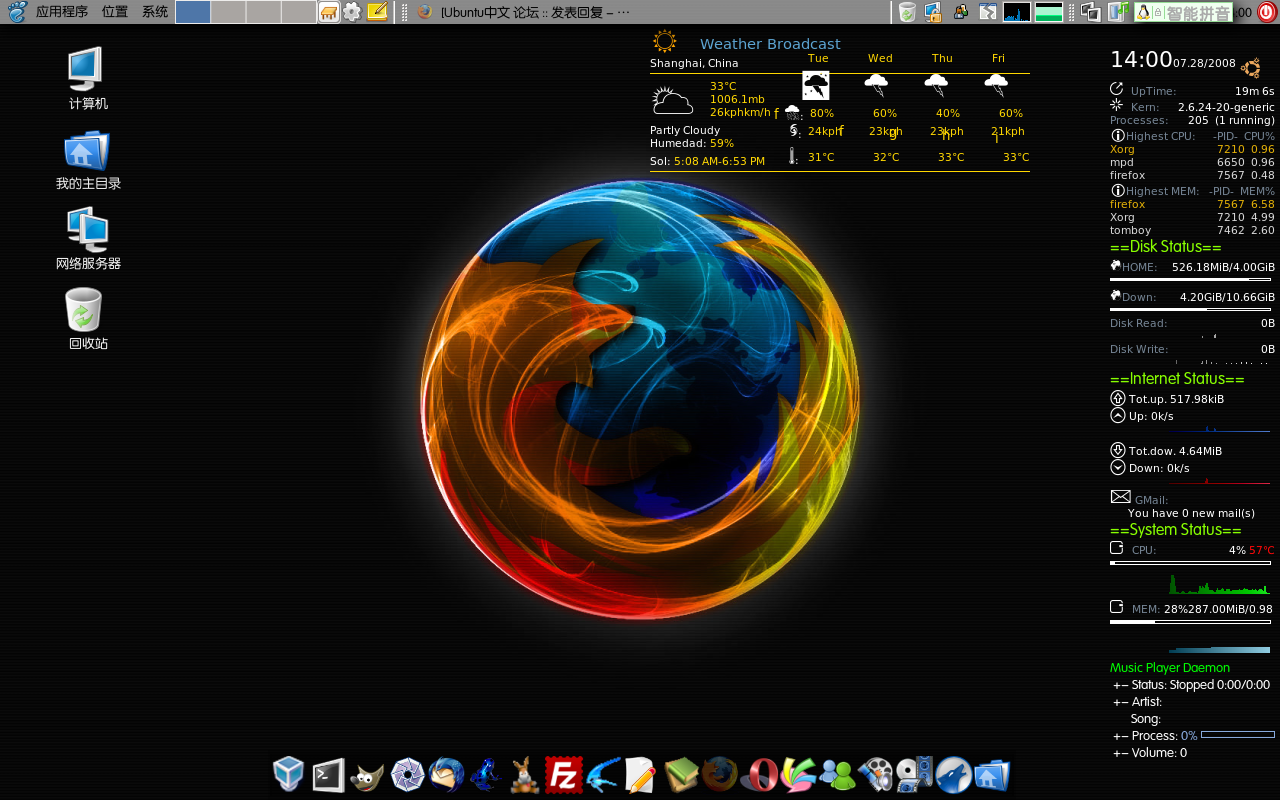Click the Music Player Daemon Process progress bar
Viewport: 1280px width, 800px height.
(x=1238, y=735)
